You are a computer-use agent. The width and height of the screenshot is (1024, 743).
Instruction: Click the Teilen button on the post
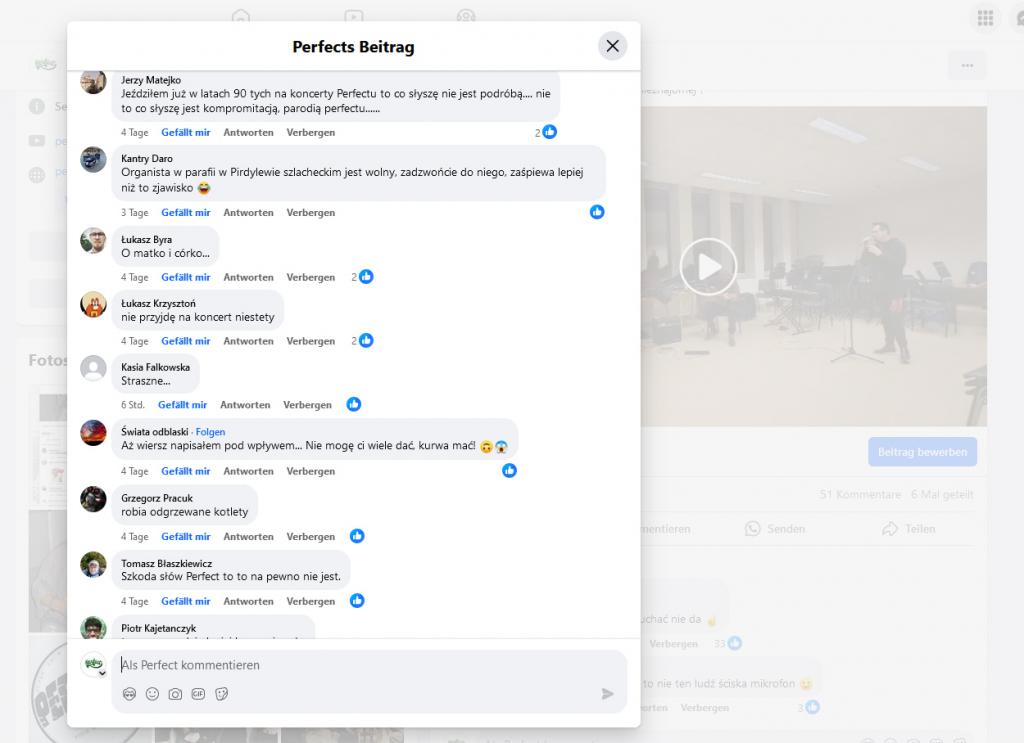point(908,529)
